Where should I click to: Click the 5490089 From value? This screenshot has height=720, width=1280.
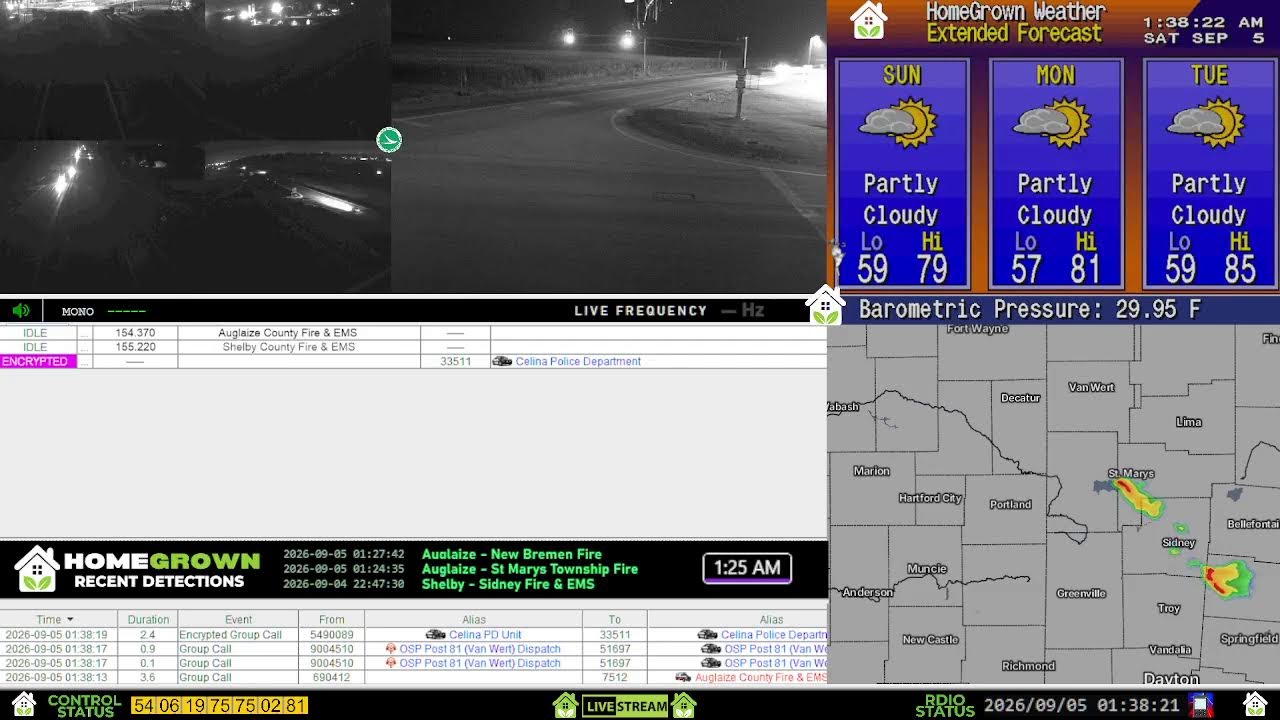point(332,635)
